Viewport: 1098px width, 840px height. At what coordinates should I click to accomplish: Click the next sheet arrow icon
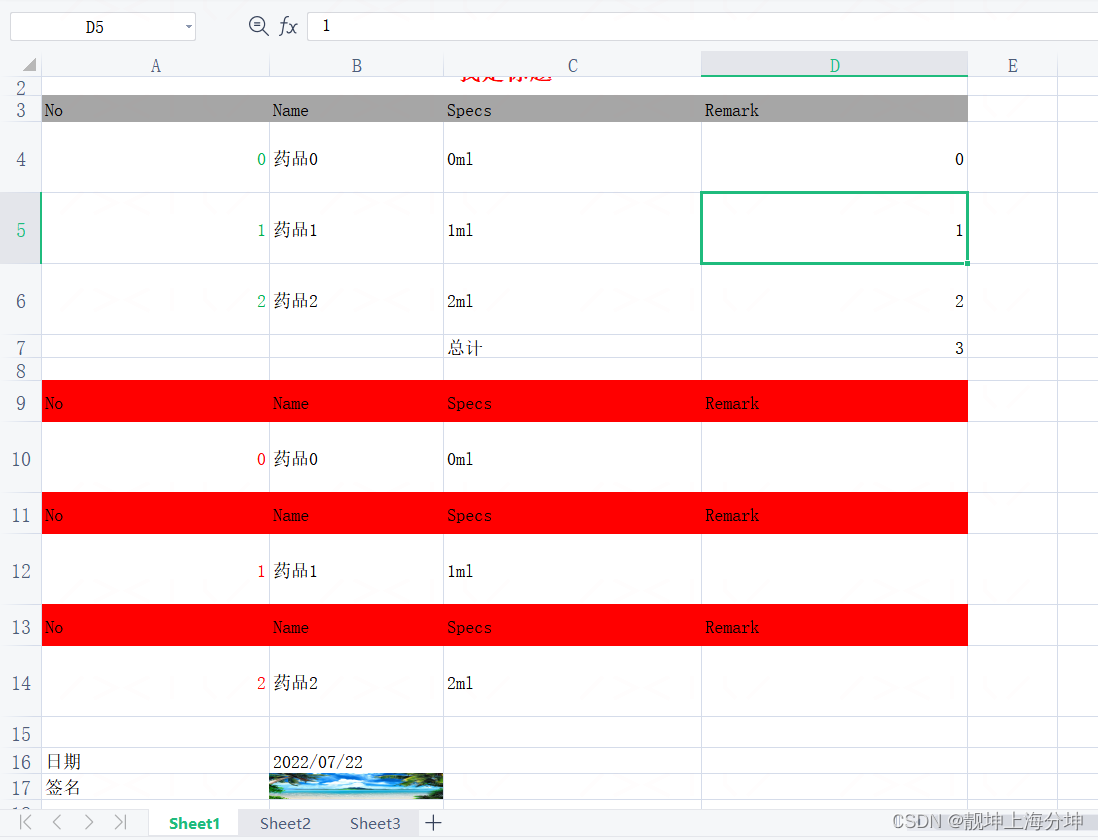[88, 822]
